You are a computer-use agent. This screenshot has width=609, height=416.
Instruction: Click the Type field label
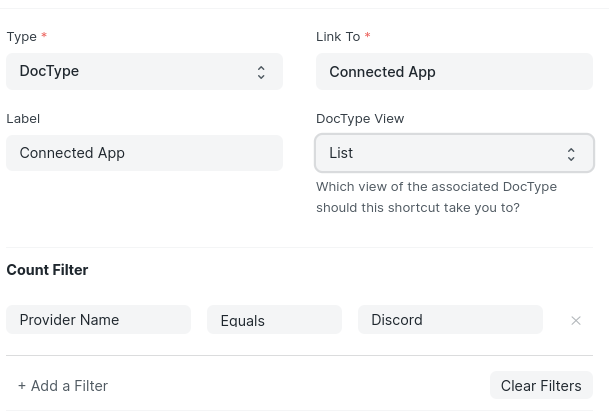[x=21, y=37]
